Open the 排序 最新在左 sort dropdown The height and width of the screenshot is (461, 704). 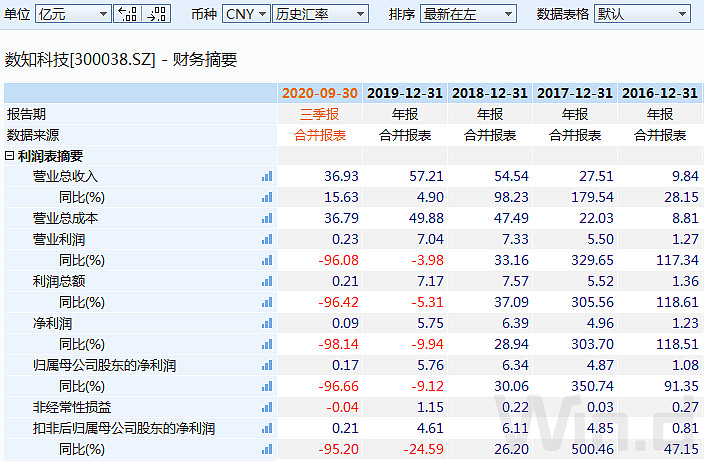(468, 14)
